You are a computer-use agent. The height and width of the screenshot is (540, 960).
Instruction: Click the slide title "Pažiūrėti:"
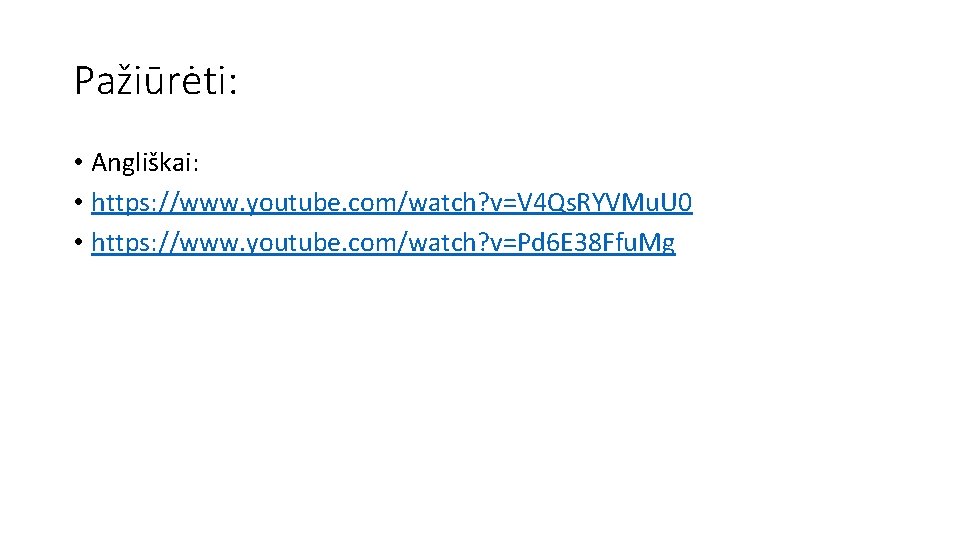pyautogui.click(x=156, y=81)
